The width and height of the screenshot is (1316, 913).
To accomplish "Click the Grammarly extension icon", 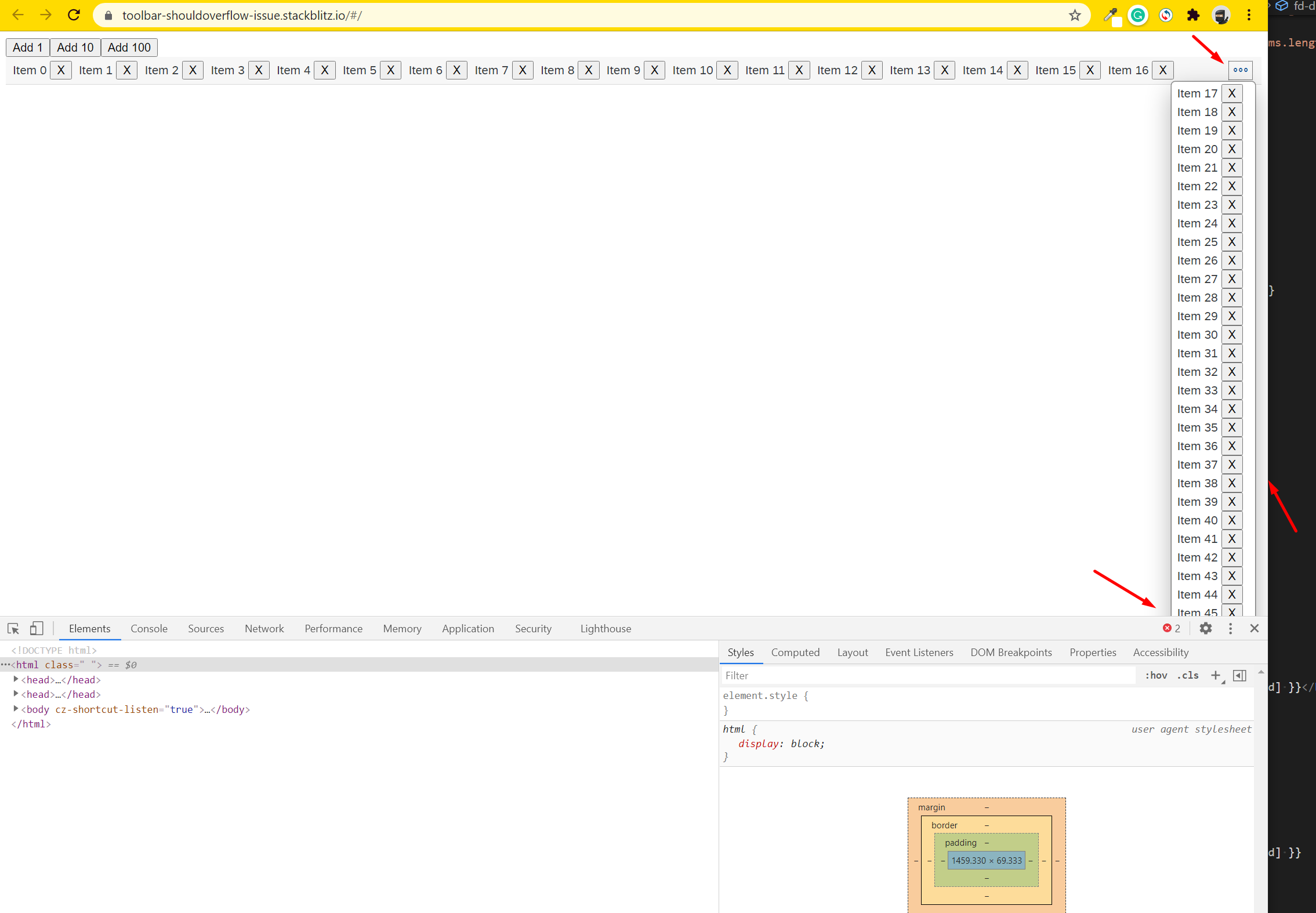I will [1138, 15].
